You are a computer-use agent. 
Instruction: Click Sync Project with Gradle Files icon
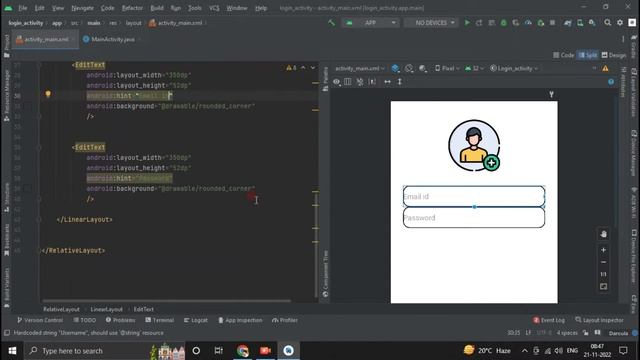click(568, 23)
